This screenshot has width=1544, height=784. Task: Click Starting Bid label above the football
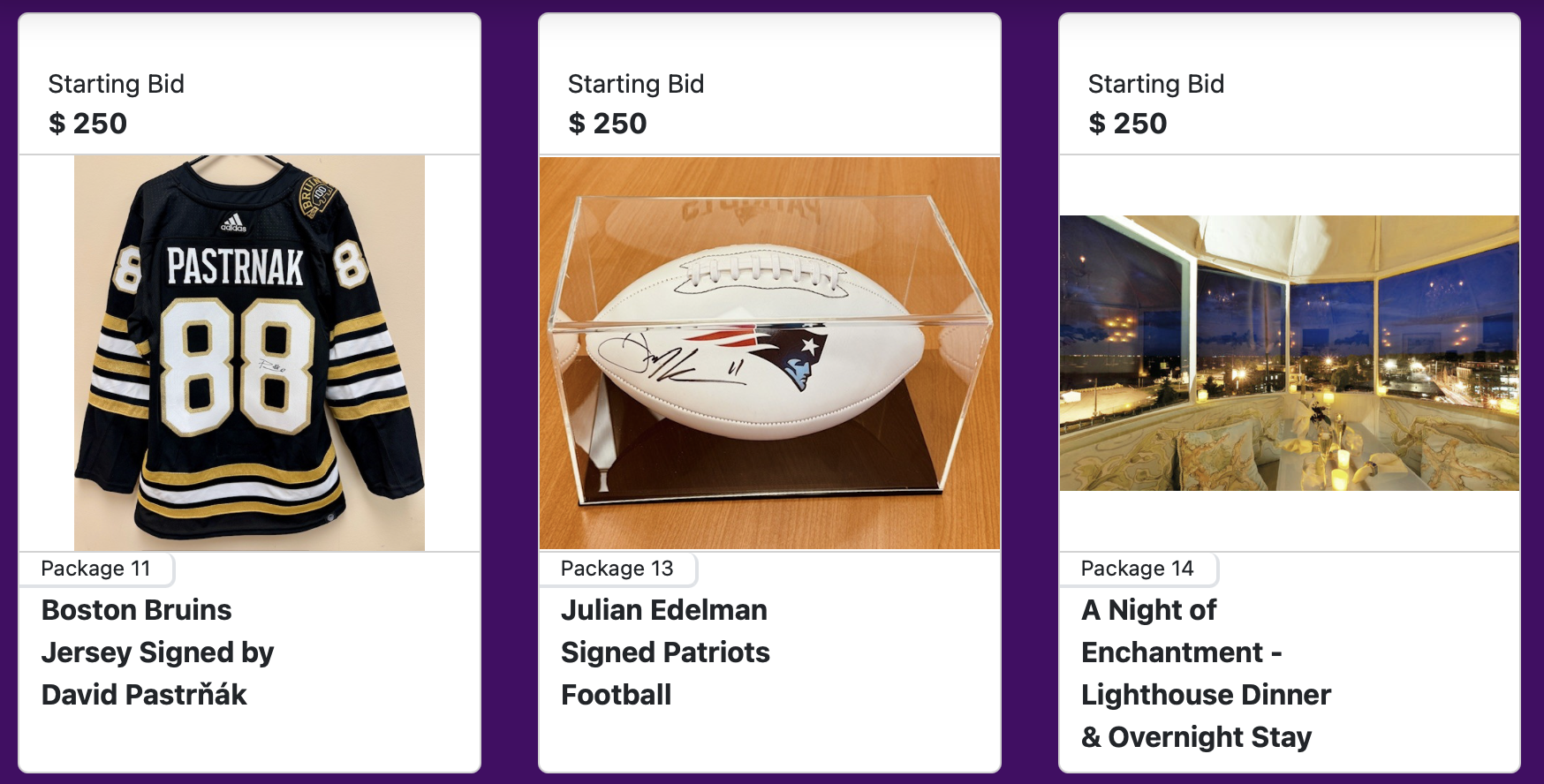pyautogui.click(x=636, y=84)
